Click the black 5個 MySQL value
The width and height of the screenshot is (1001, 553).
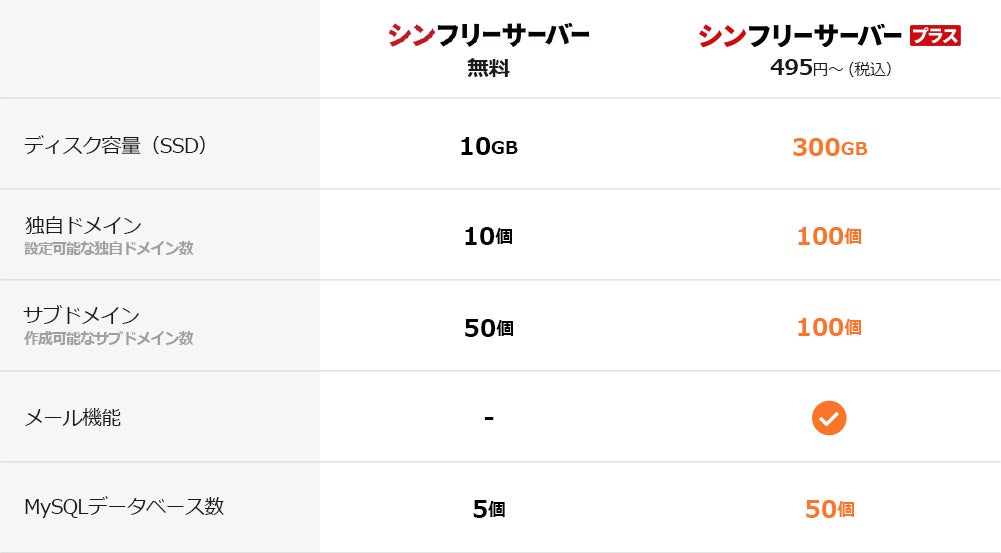click(489, 509)
